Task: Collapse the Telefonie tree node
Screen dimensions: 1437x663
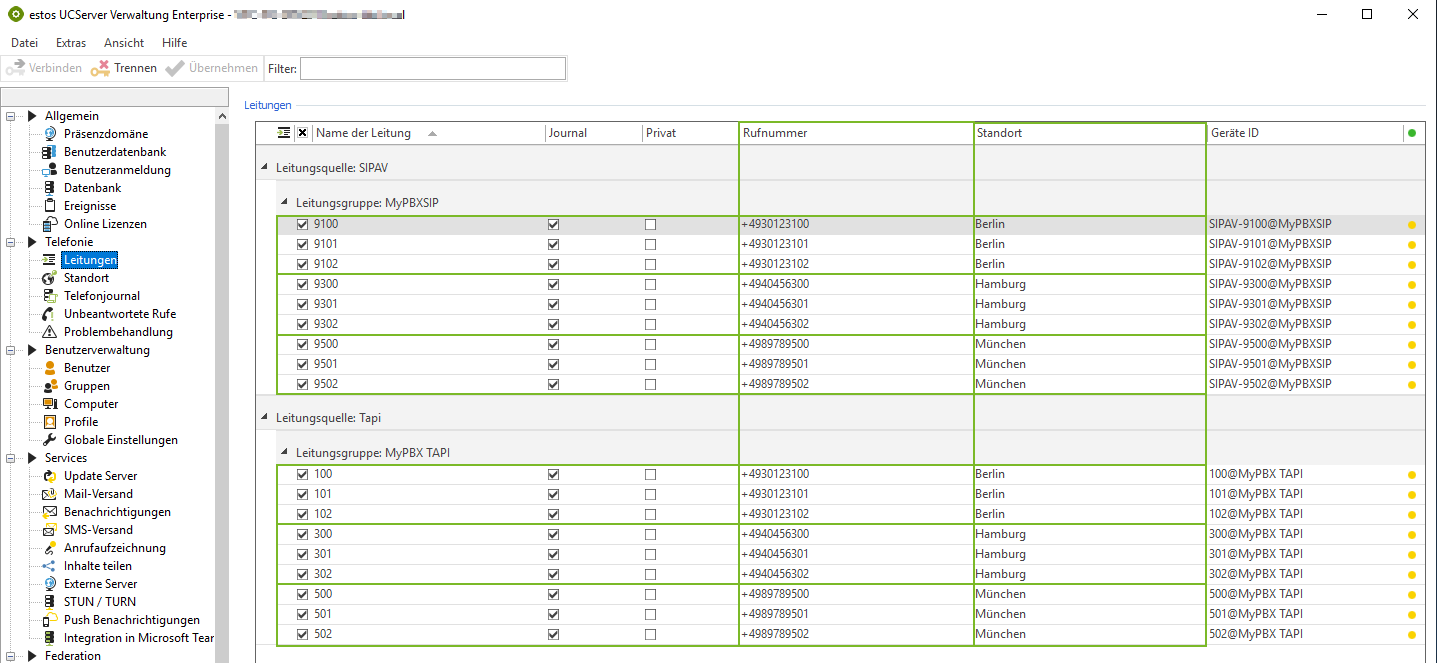Action: (11, 242)
